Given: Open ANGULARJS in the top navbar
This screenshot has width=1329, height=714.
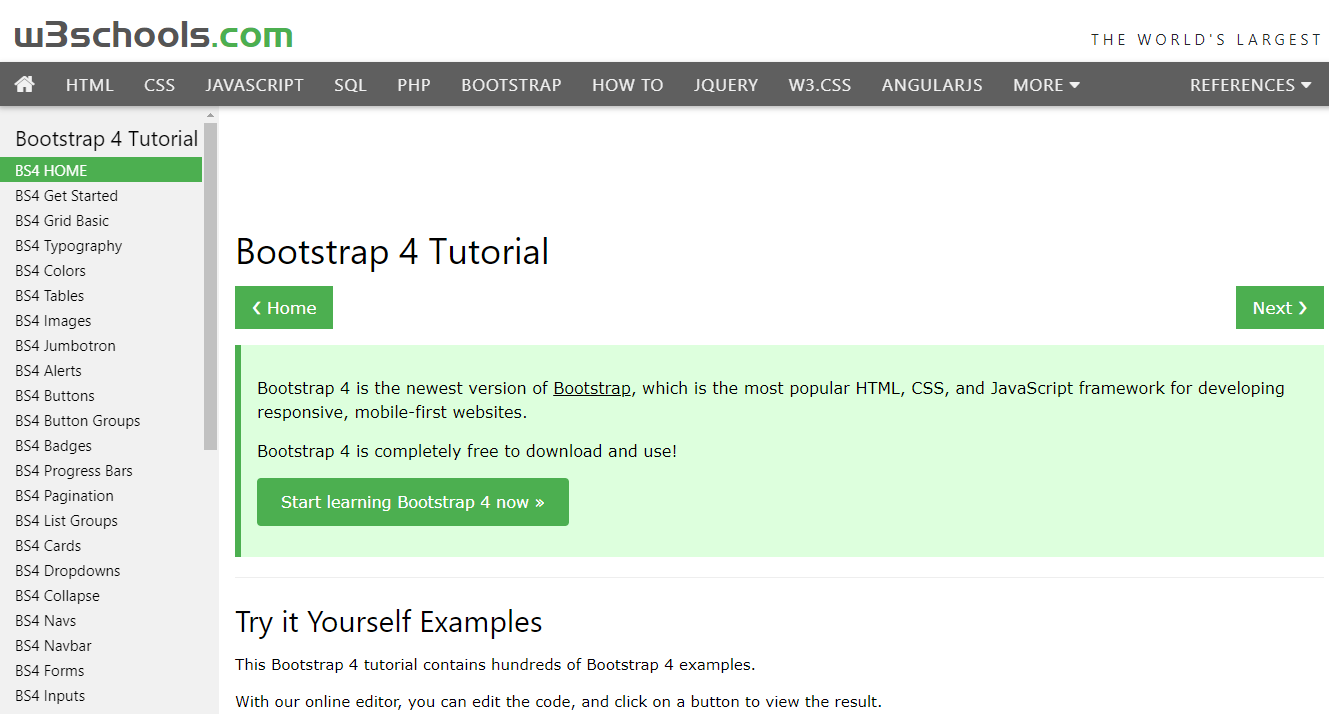Looking at the screenshot, I should (x=932, y=85).
